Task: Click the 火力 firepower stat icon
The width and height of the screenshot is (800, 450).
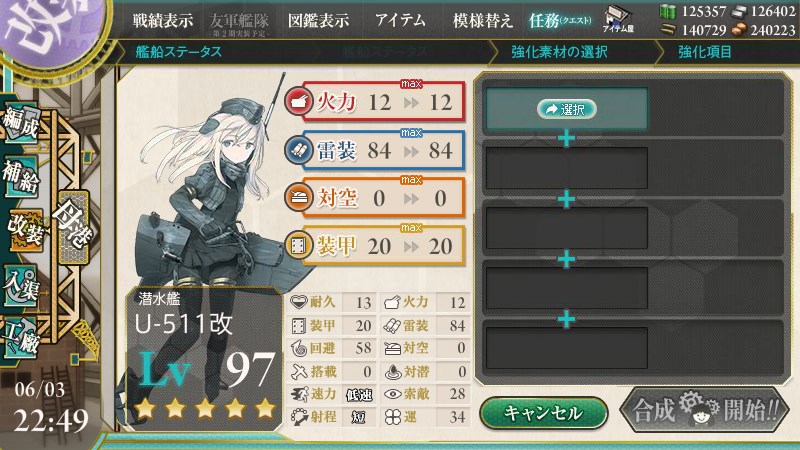Action: pyautogui.click(x=298, y=101)
